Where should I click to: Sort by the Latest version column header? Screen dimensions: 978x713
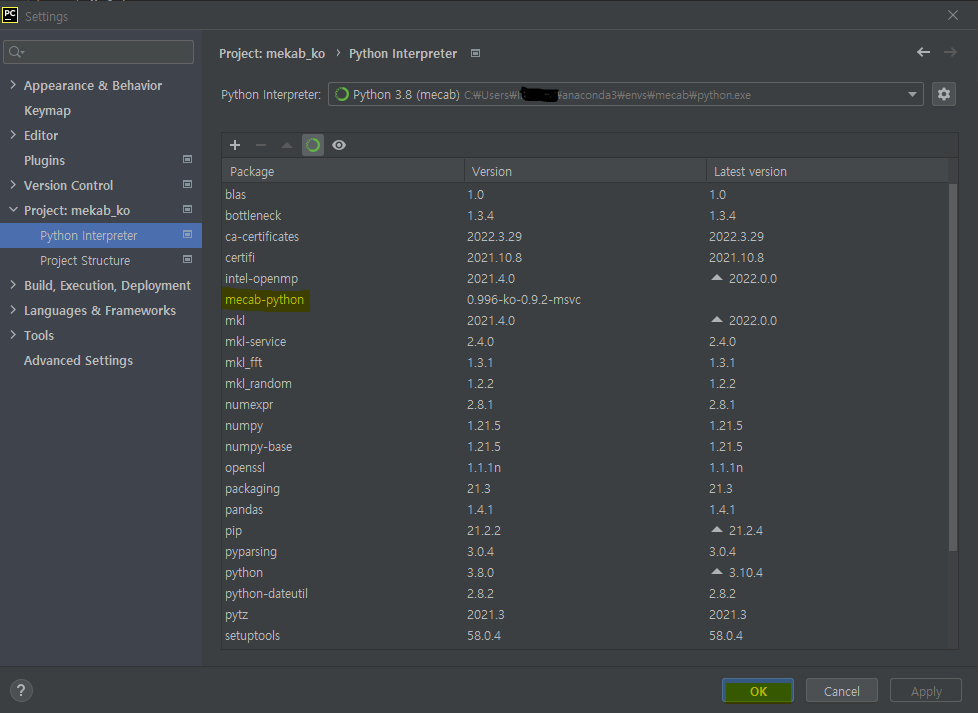coord(827,171)
